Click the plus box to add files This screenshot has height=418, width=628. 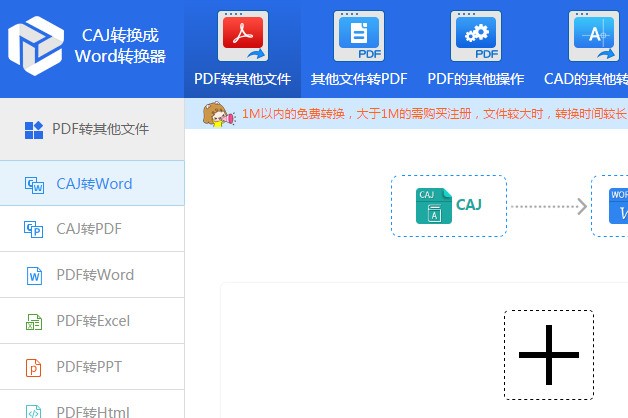pyautogui.click(x=549, y=355)
